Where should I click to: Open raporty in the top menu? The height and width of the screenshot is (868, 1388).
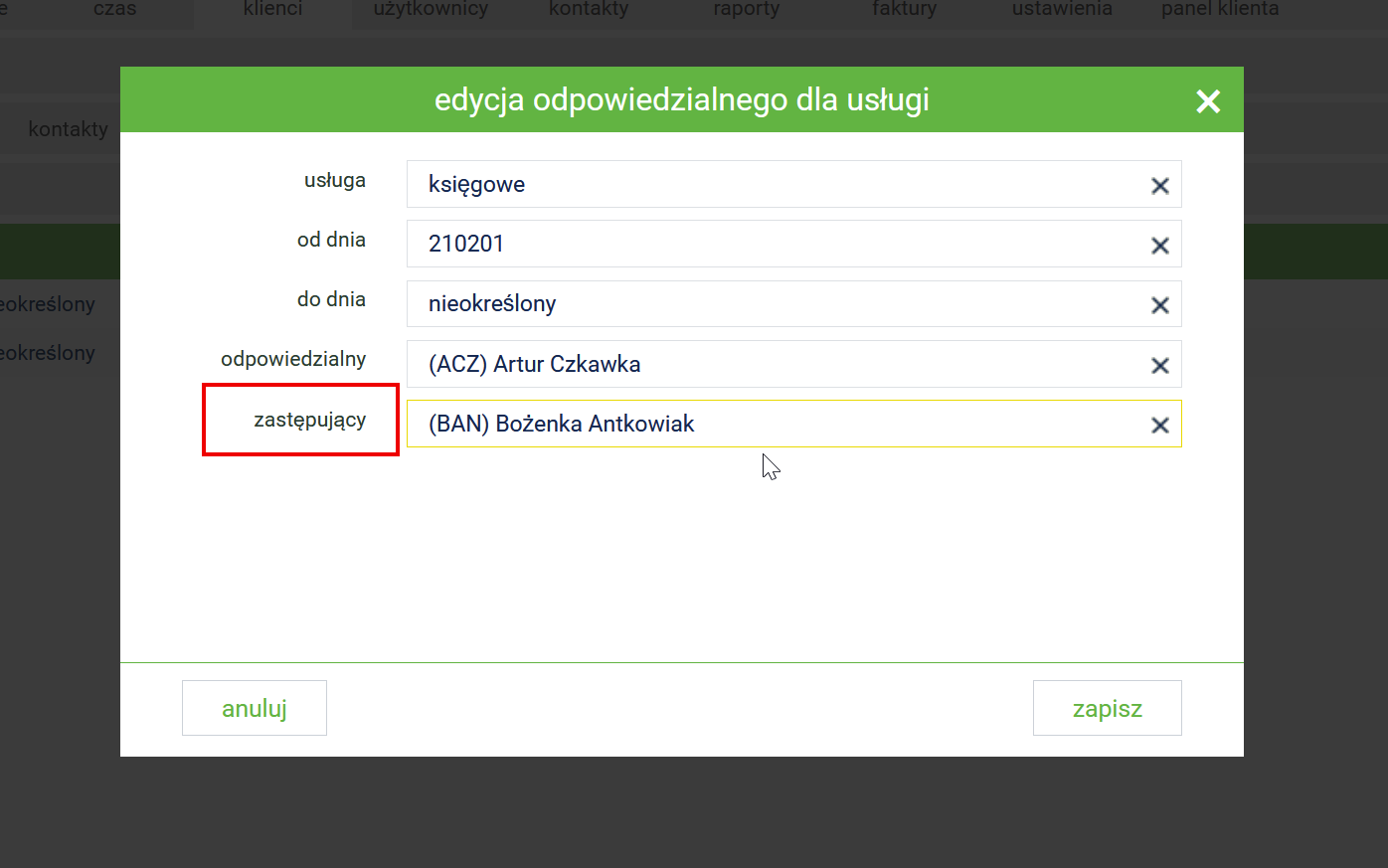tap(746, 10)
